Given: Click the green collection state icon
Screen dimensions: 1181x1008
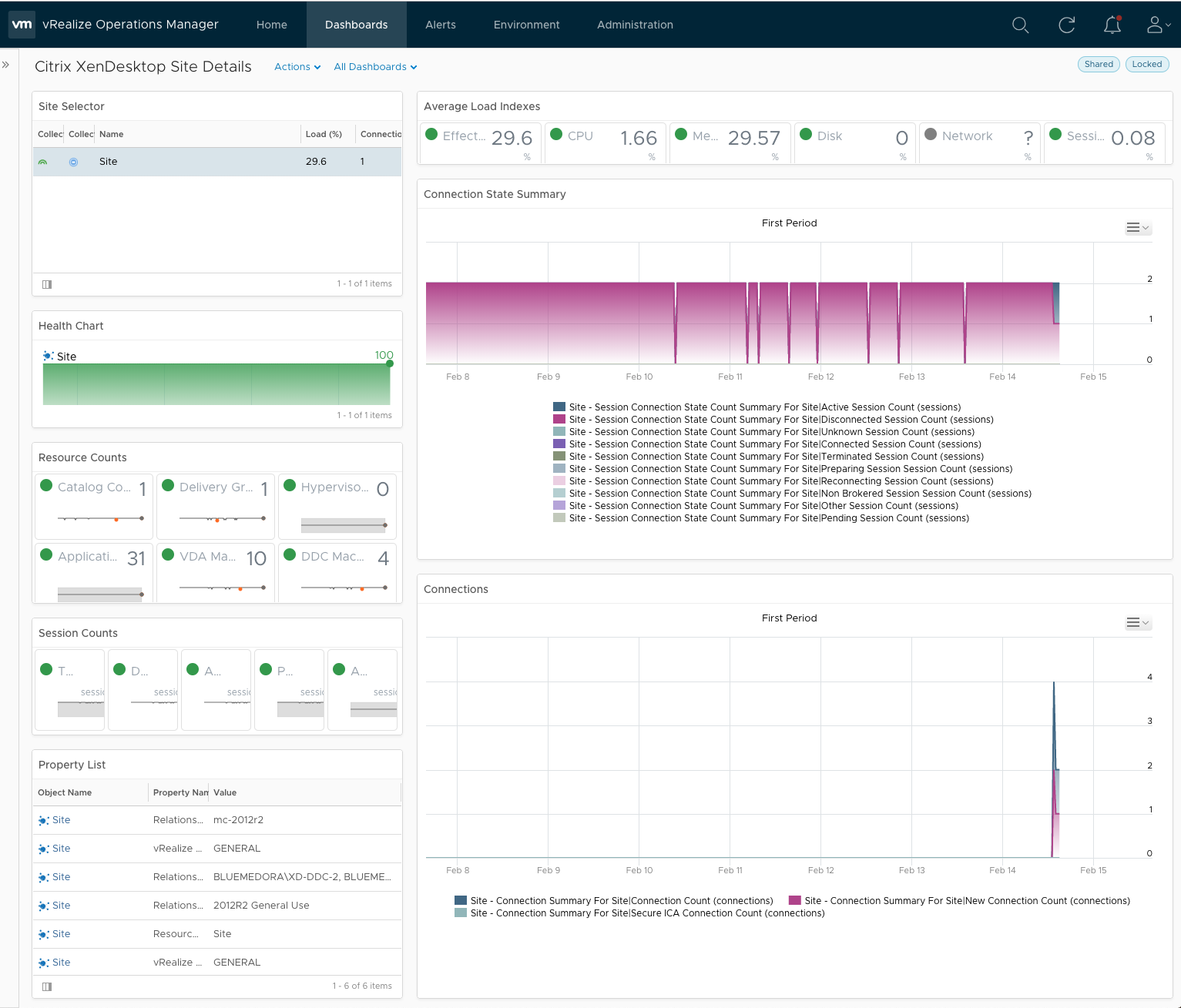Looking at the screenshot, I should coord(43,162).
